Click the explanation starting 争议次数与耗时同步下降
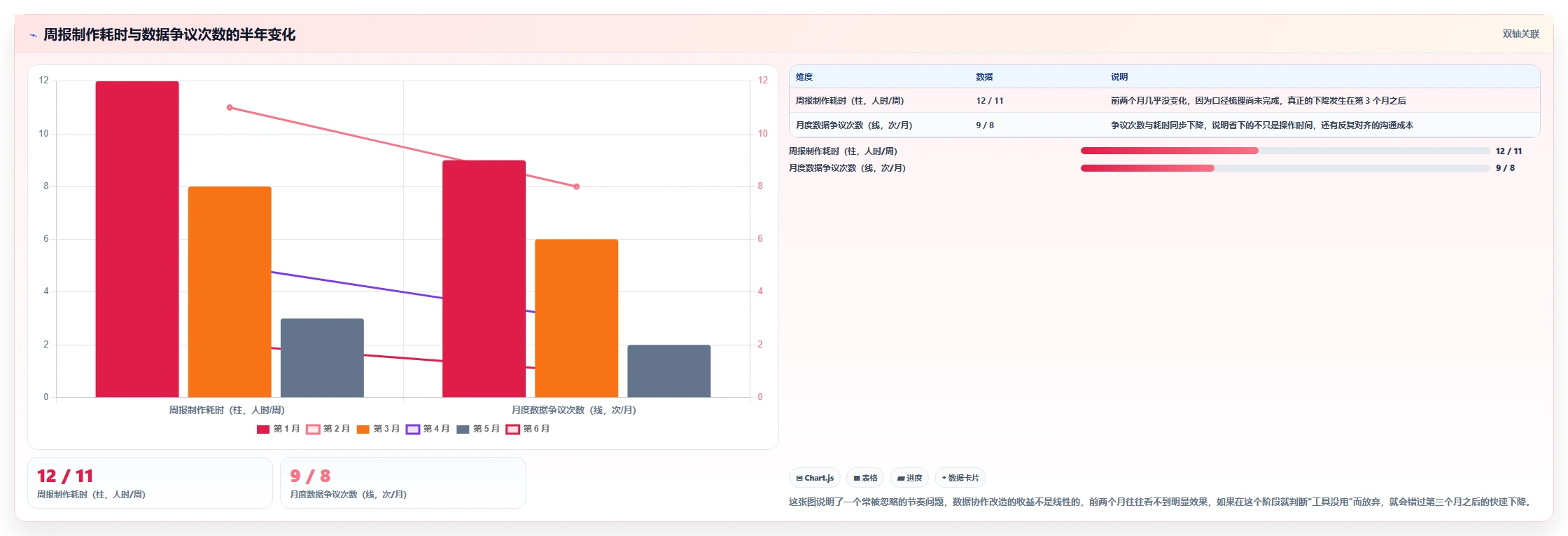 1262,125
